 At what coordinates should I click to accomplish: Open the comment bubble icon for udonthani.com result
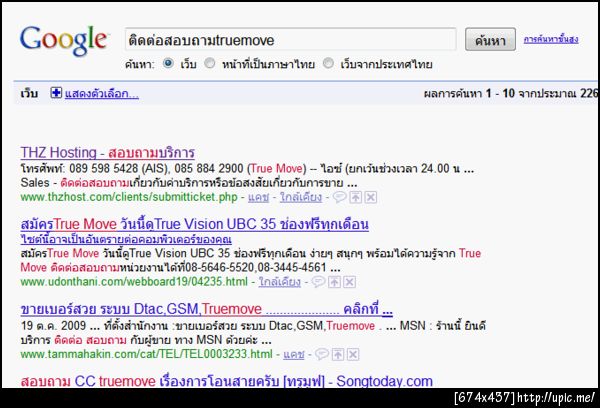click(x=318, y=282)
